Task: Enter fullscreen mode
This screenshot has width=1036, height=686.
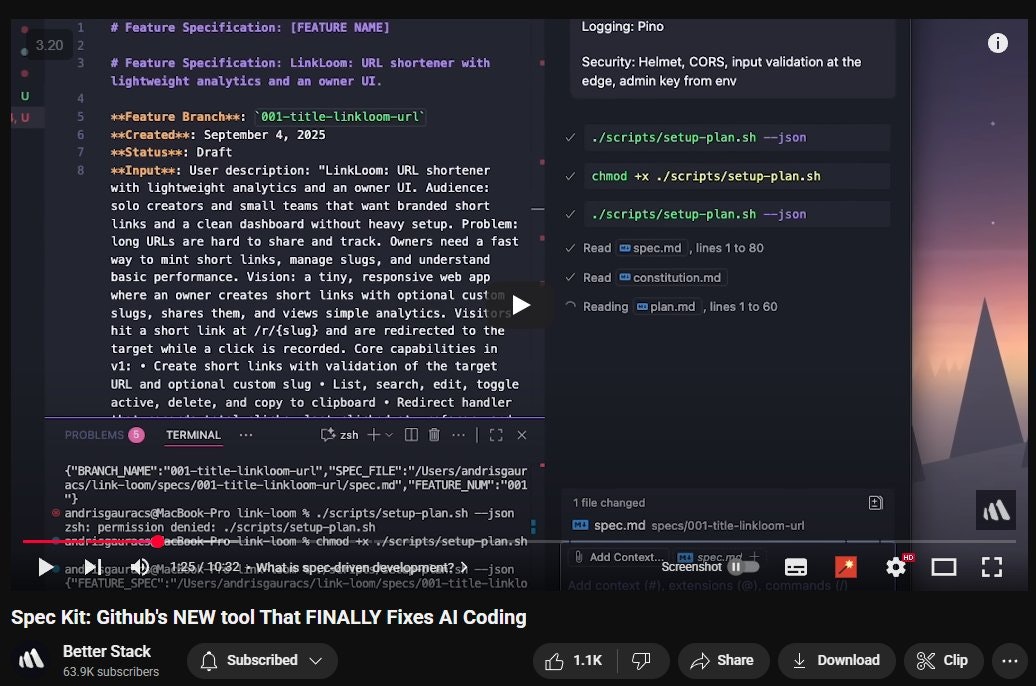Action: pos(992,567)
